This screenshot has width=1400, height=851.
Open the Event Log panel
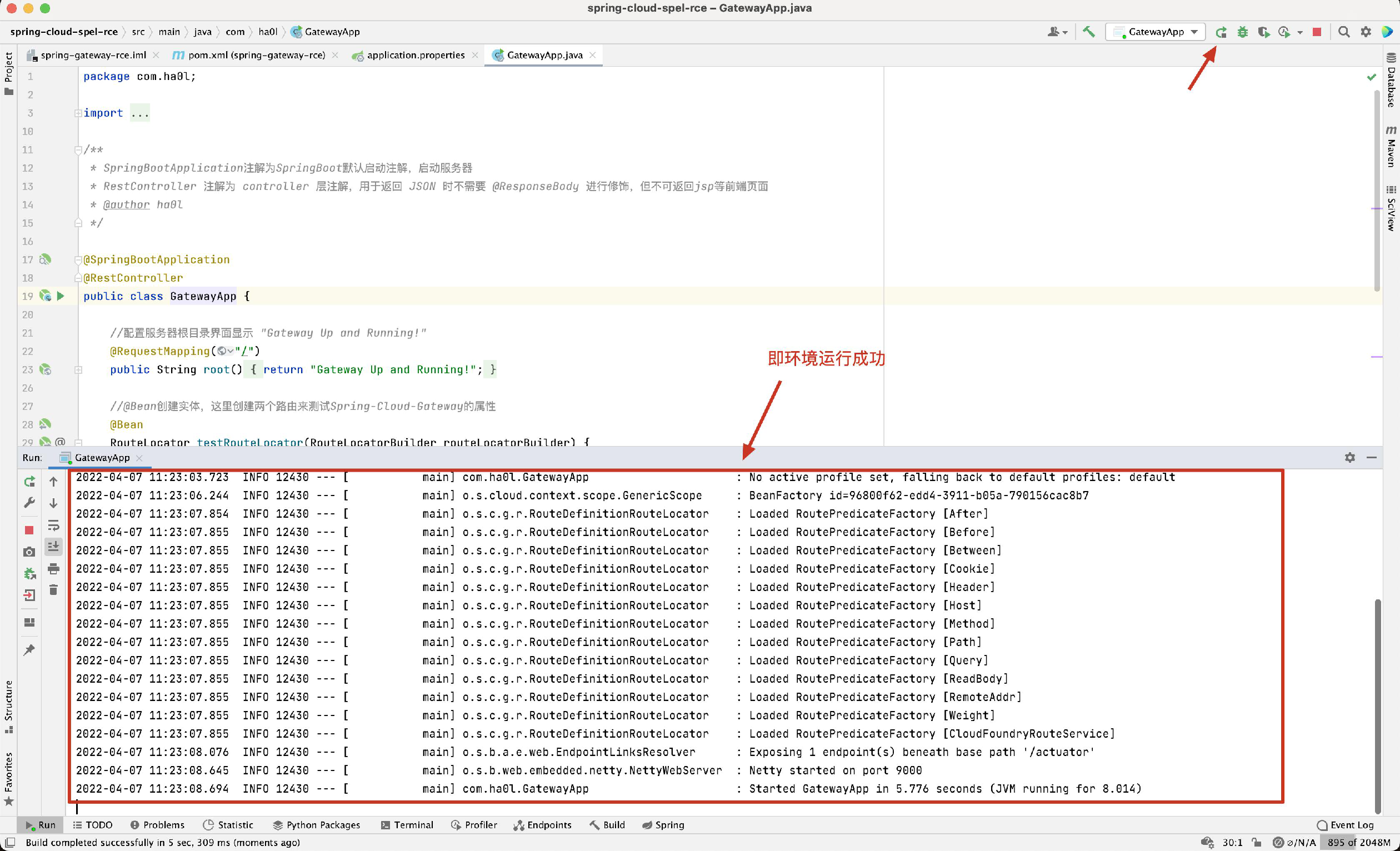point(1345,825)
